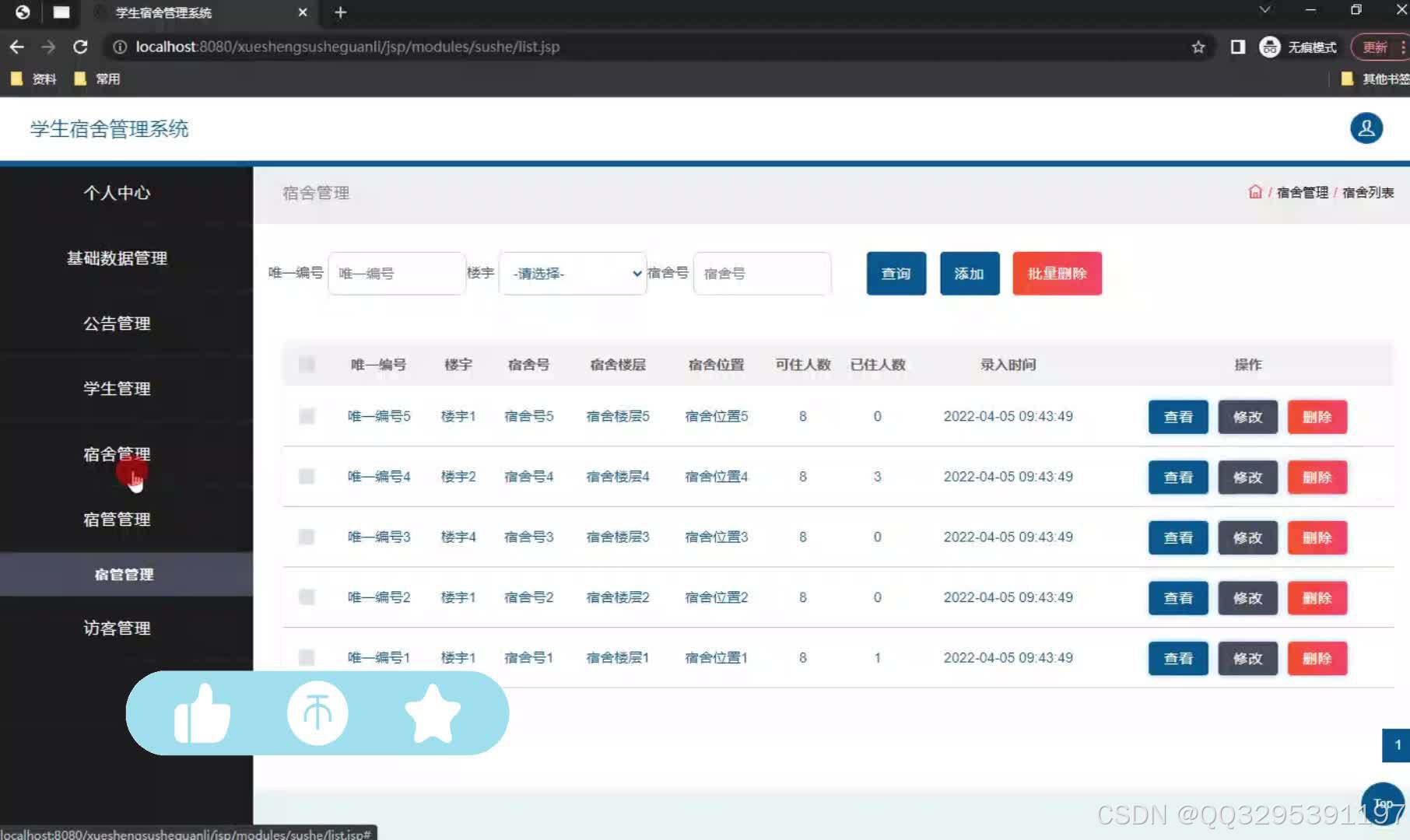Click the thumbs-up like icon

pos(202,713)
